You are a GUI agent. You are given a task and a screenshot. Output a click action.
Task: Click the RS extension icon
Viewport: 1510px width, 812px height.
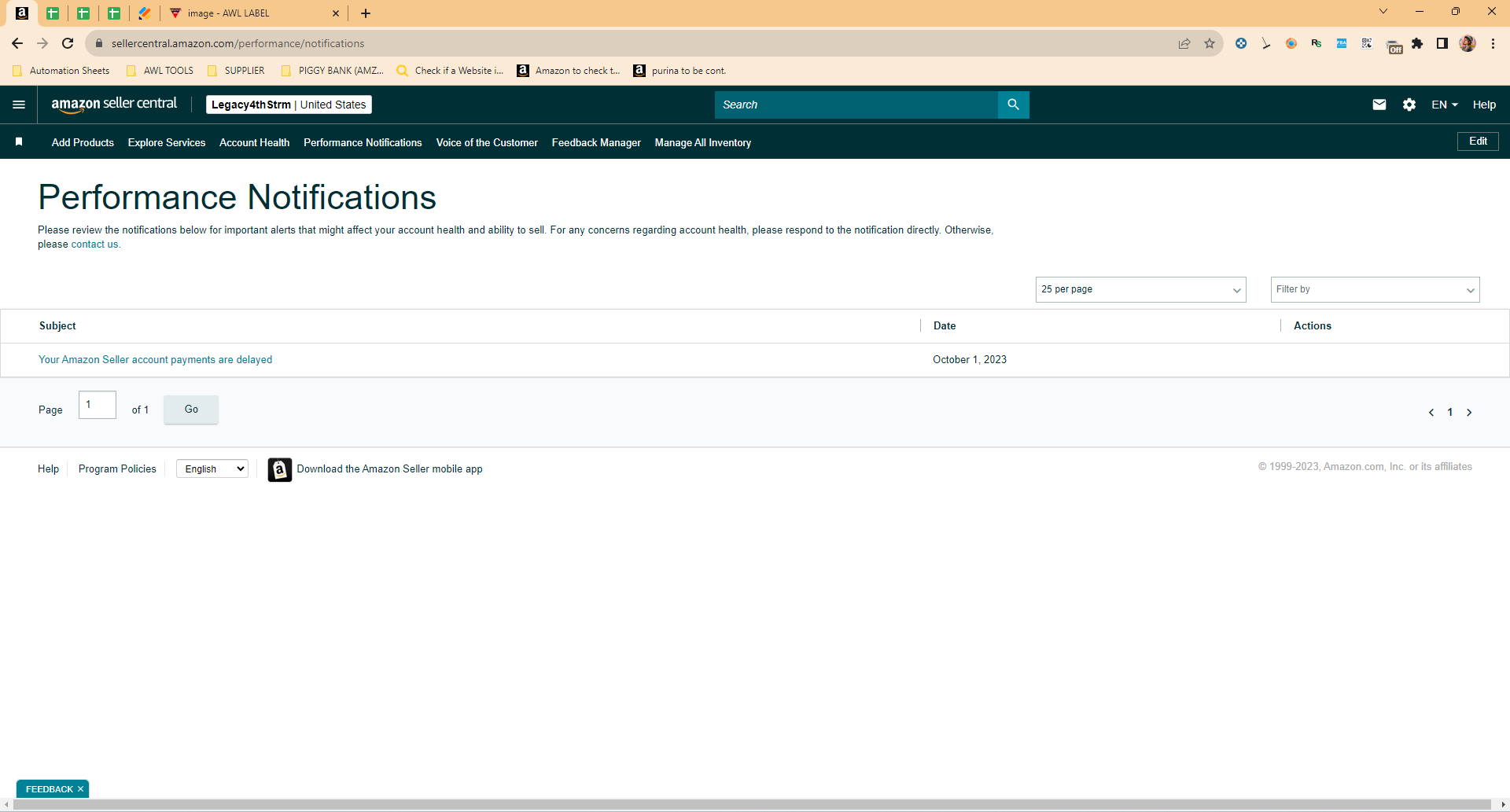(1317, 43)
